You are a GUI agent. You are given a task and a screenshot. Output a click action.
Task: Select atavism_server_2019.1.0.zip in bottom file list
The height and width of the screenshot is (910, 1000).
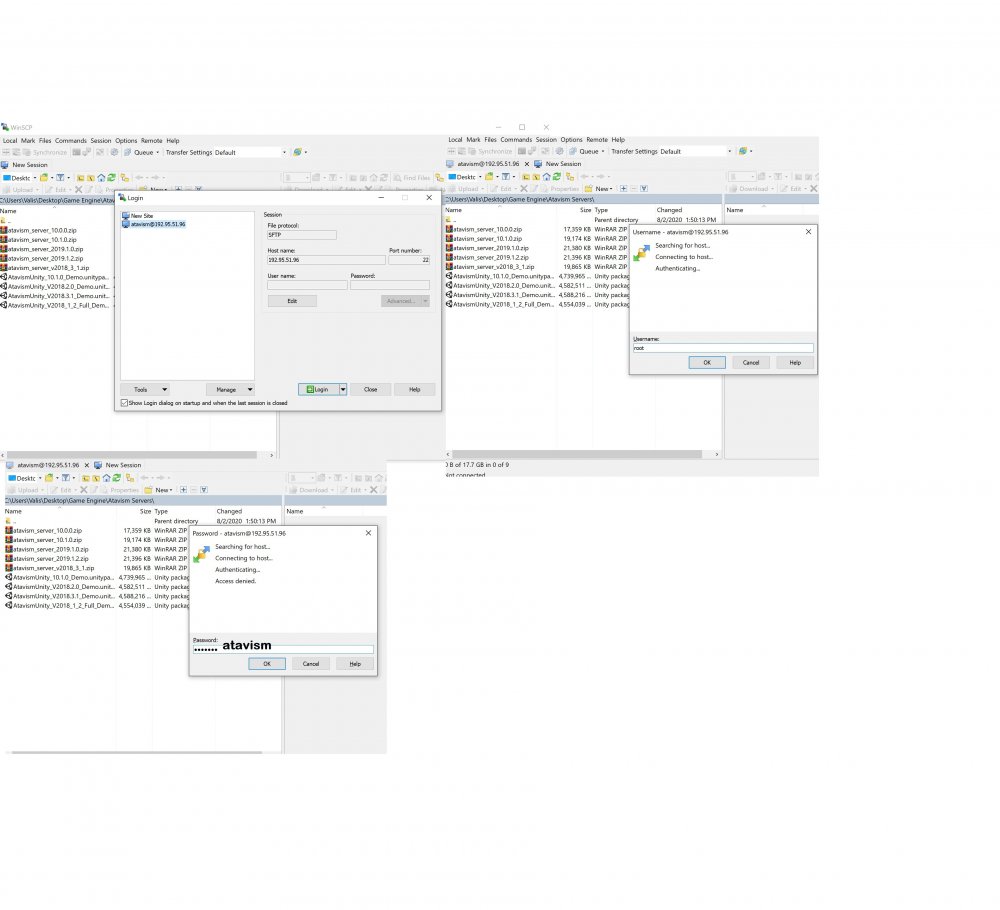pyautogui.click(x=51, y=549)
